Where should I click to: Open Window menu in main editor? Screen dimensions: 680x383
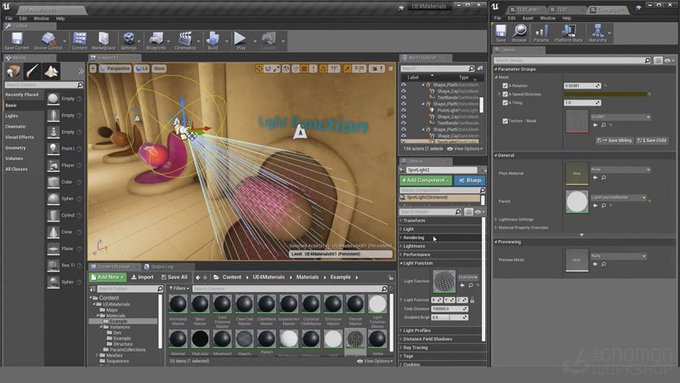[41, 19]
